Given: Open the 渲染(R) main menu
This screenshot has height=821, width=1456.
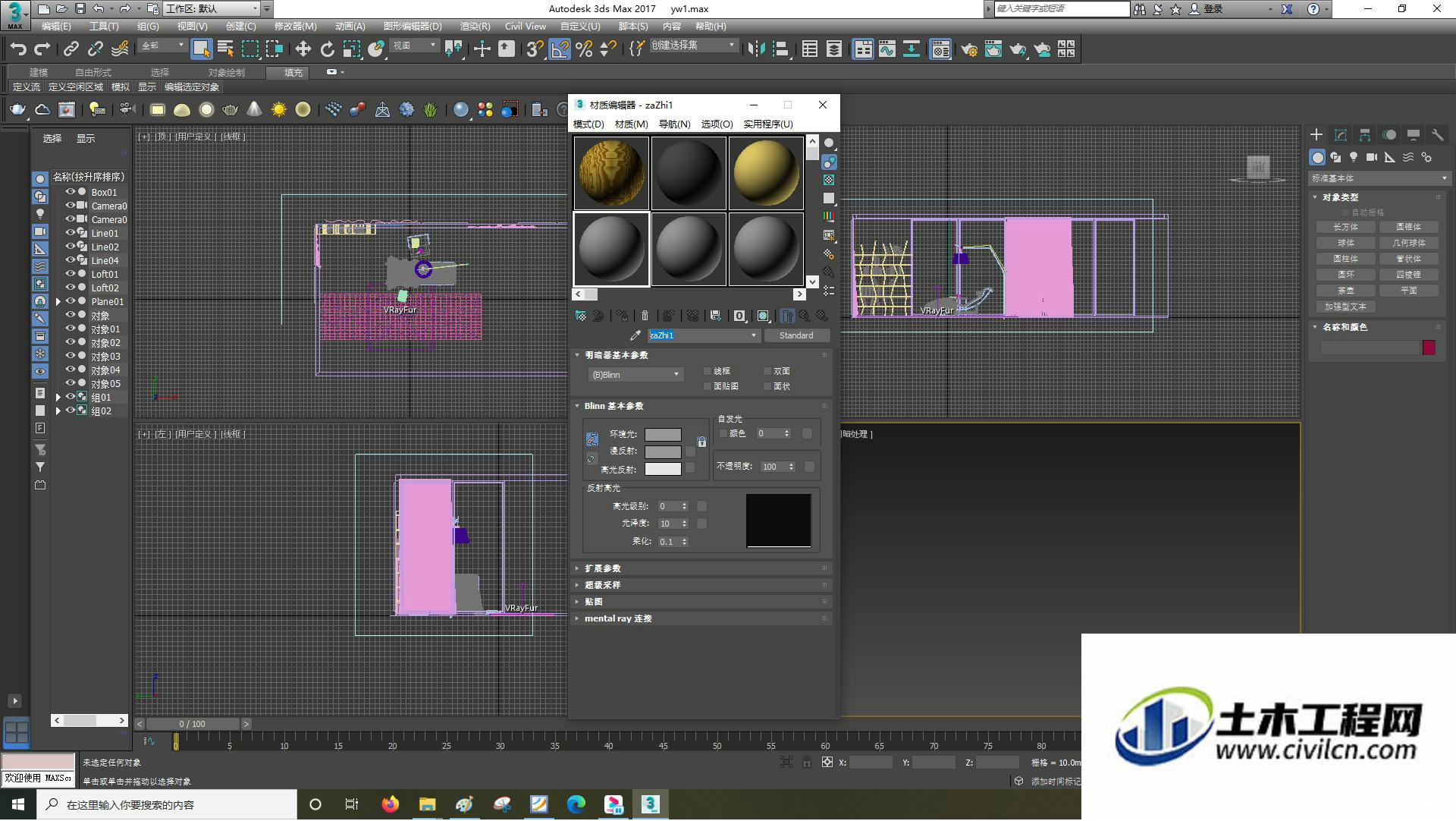Looking at the screenshot, I should click(x=475, y=27).
